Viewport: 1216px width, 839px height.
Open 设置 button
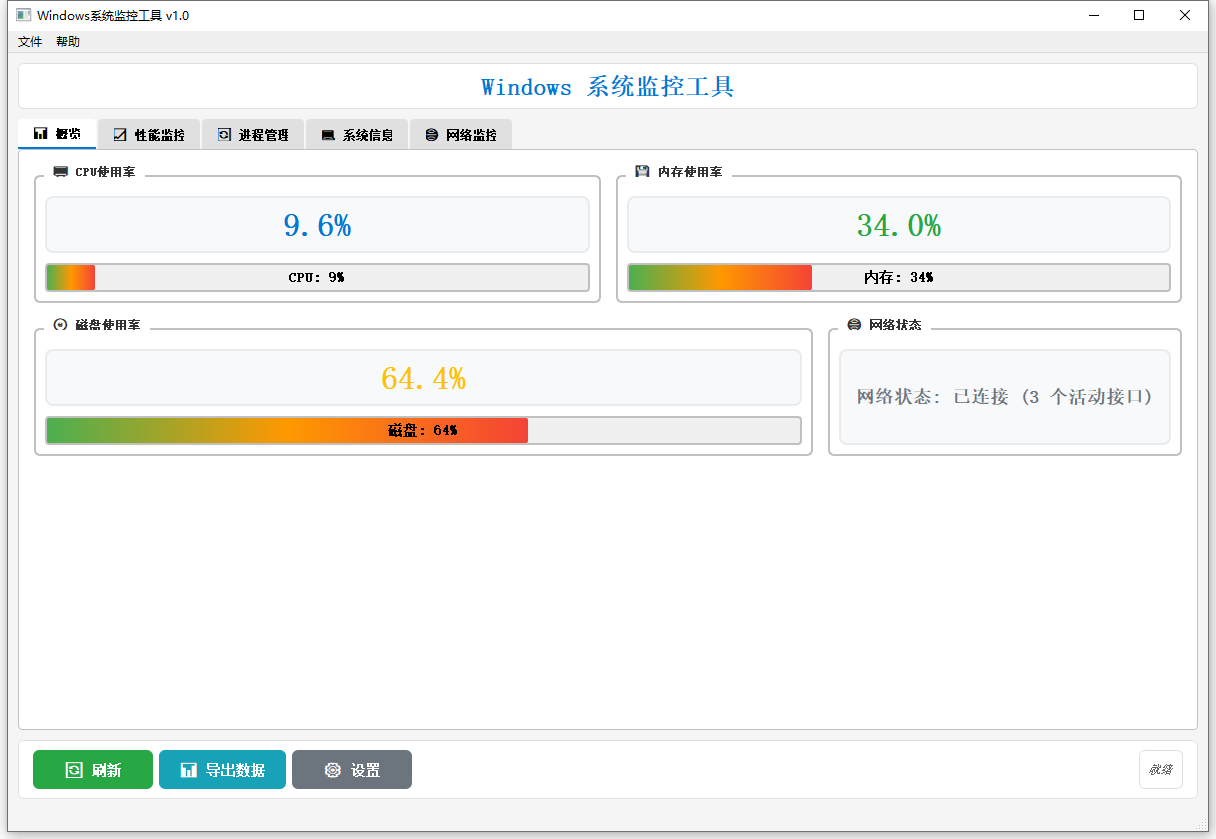point(352,770)
